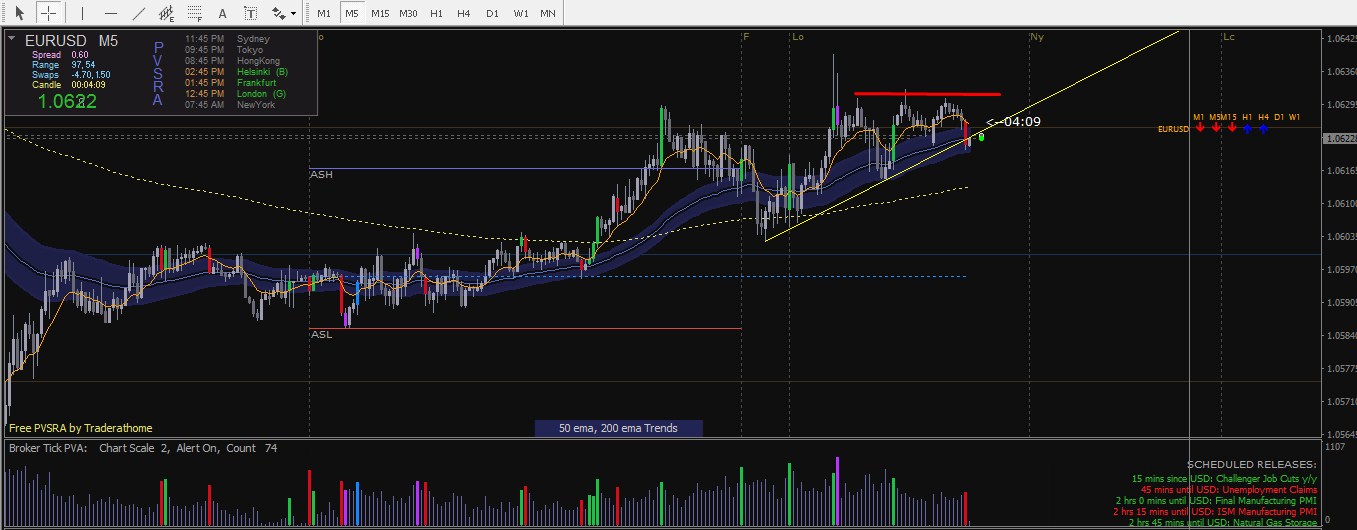Click the 'Broker Tick PVA' indicator label
This screenshot has width=1357, height=530.
click(49, 449)
